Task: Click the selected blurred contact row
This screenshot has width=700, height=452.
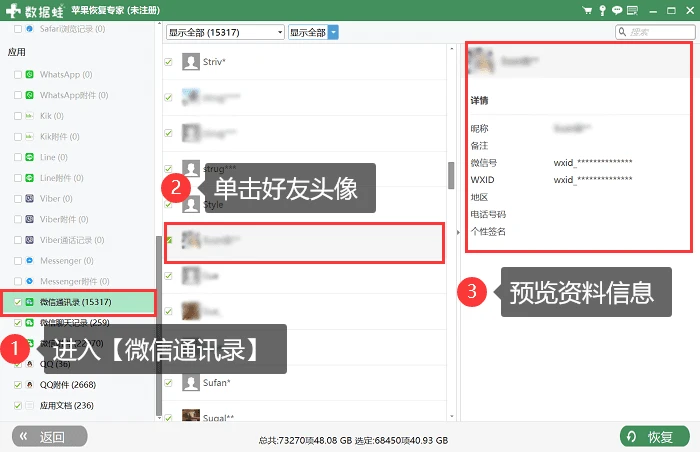Action: [304, 243]
